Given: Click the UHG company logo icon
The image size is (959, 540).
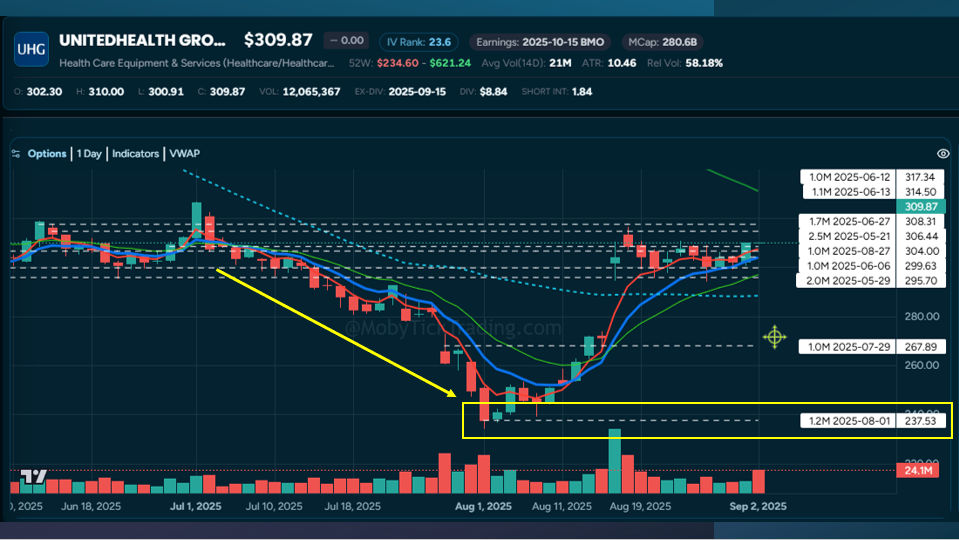Looking at the screenshot, I should point(31,49).
